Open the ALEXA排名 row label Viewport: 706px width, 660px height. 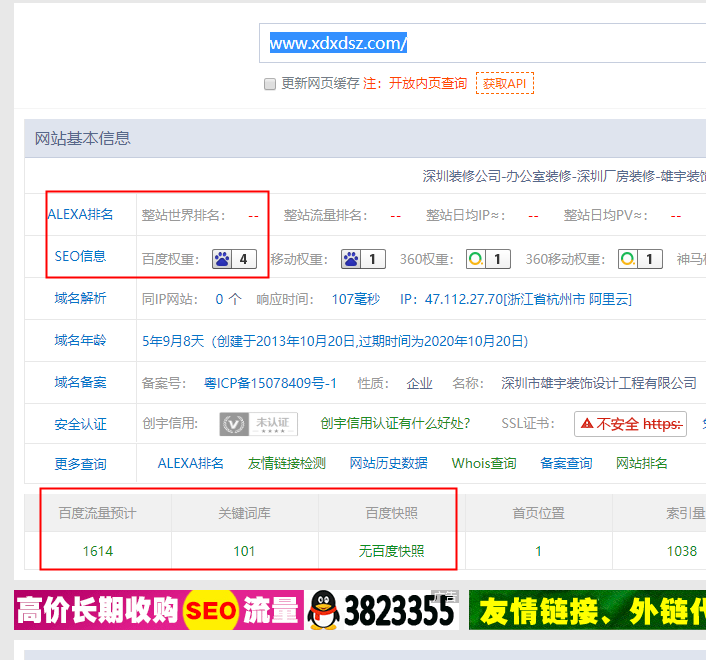(x=80, y=214)
